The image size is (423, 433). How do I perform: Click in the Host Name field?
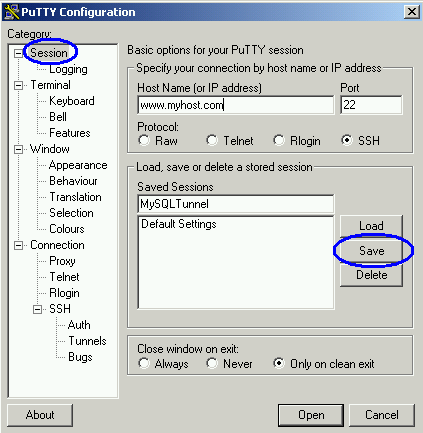coord(236,105)
